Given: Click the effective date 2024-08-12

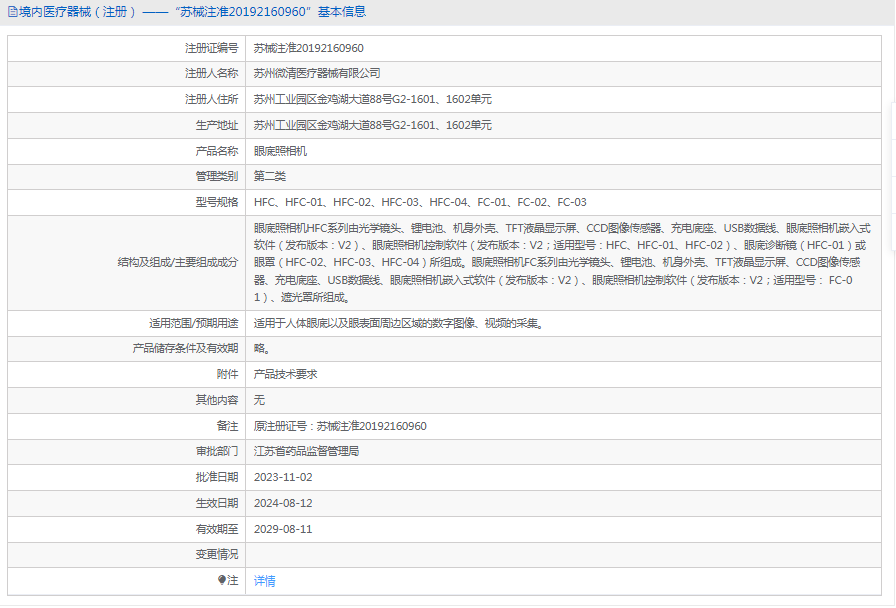Looking at the screenshot, I should tap(283, 503).
